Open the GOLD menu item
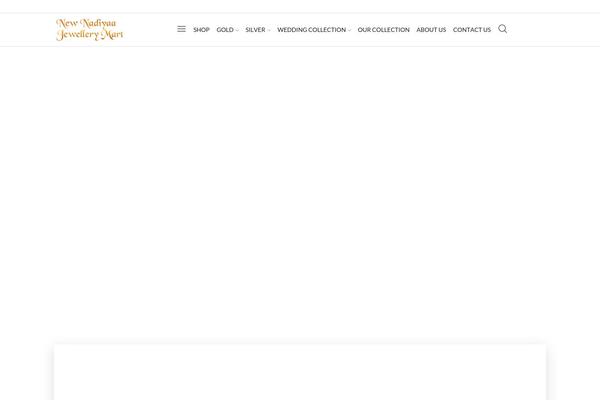 pyautogui.click(x=225, y=29)
